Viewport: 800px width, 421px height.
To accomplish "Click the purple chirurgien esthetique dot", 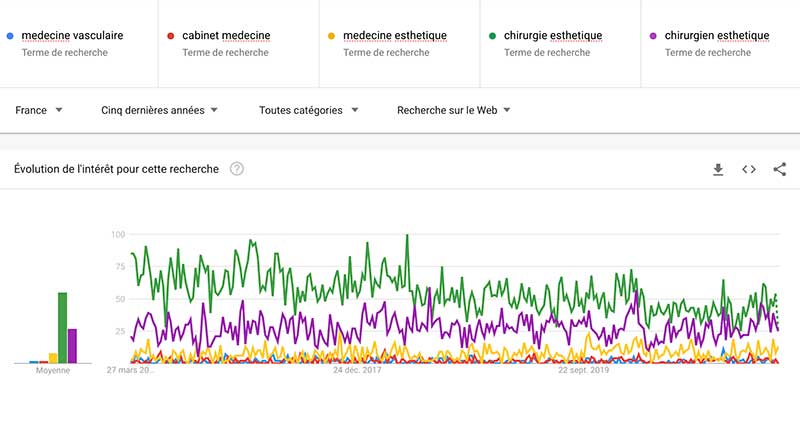I will [x=653, y=36].
